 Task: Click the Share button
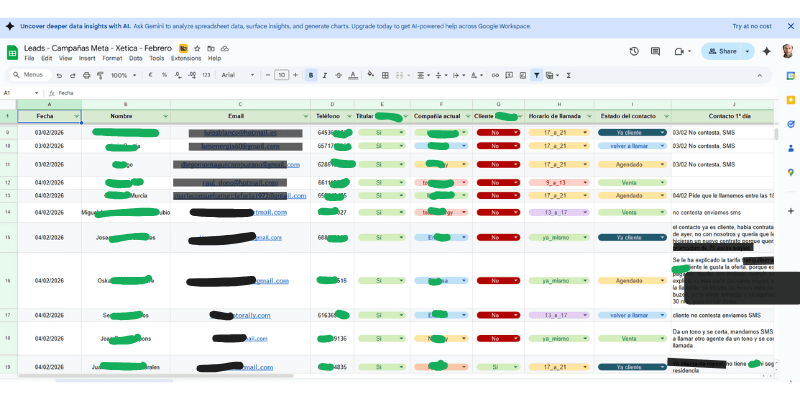click(x=722, y=51)
